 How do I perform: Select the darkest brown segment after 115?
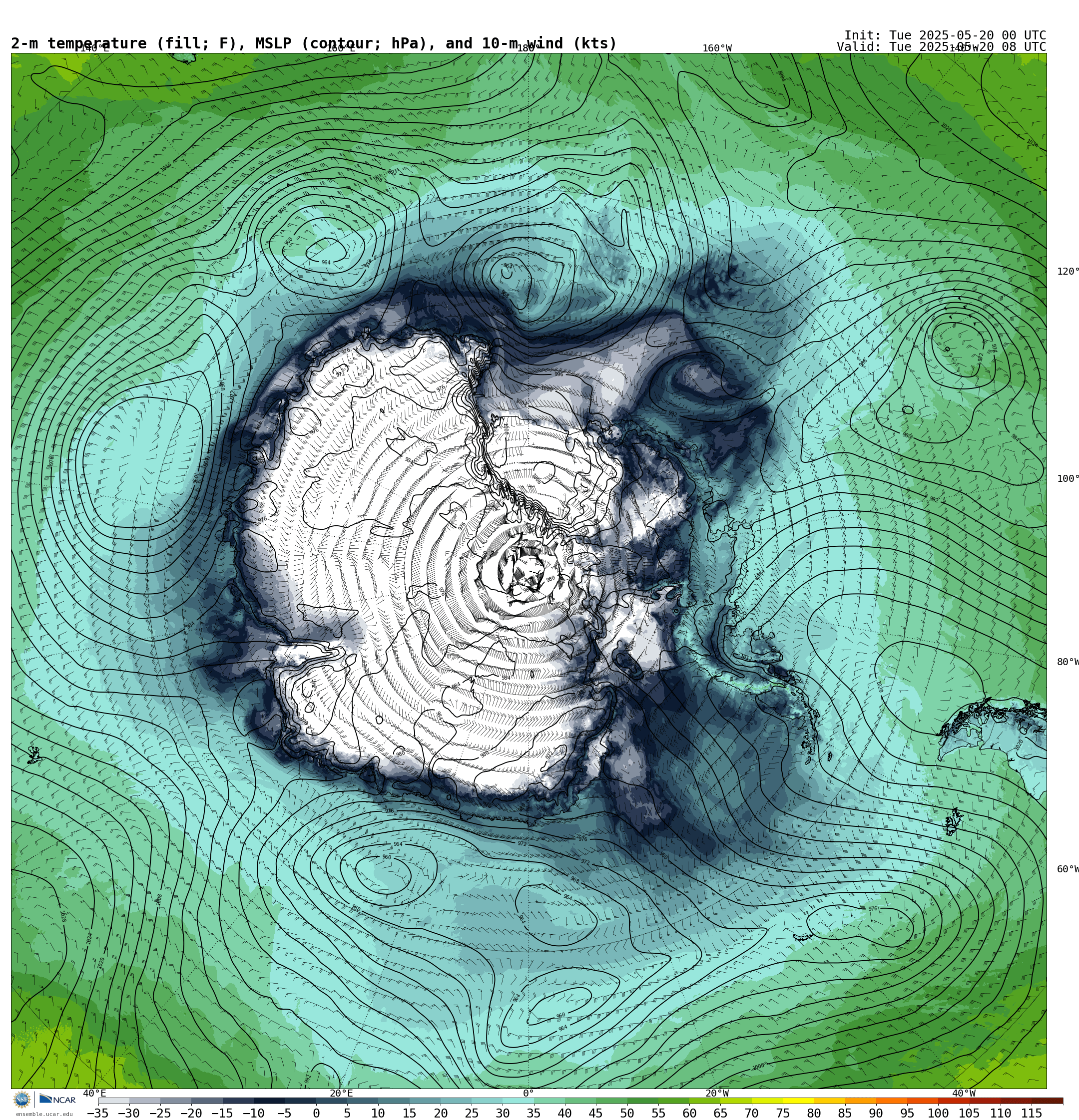(x=1048, y=1101)
